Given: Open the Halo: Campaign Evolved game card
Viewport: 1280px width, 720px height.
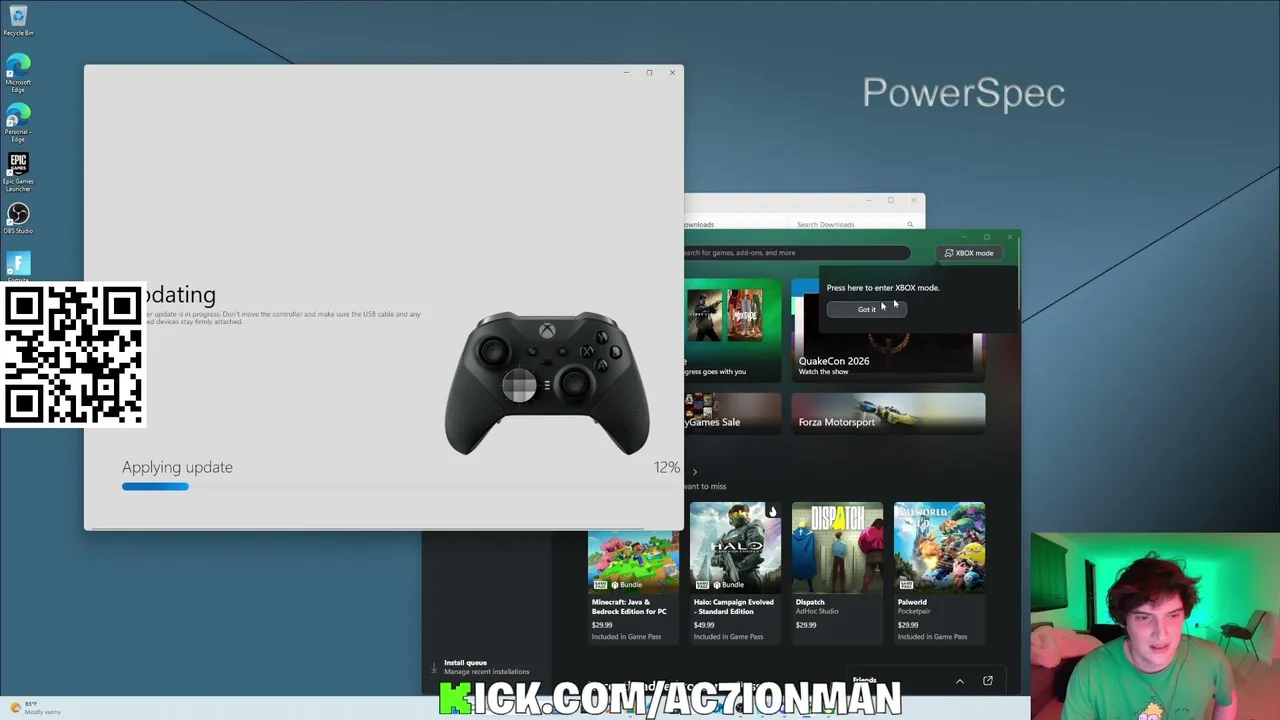Looking at the screenshot, I should [x=735, y=572].
